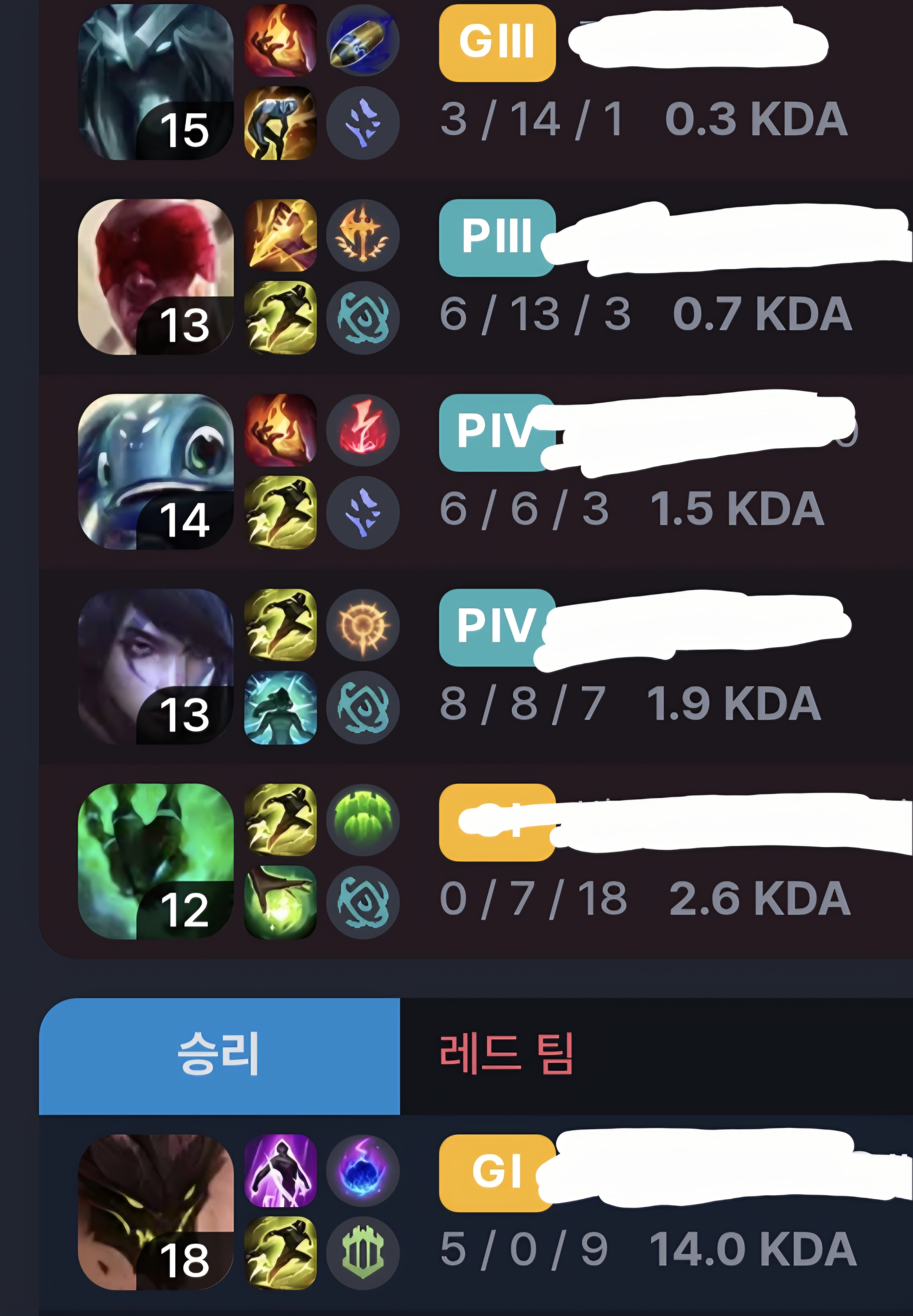
Task: Click the Ignite spell icon on Fizz row
Action: point(280,430)
